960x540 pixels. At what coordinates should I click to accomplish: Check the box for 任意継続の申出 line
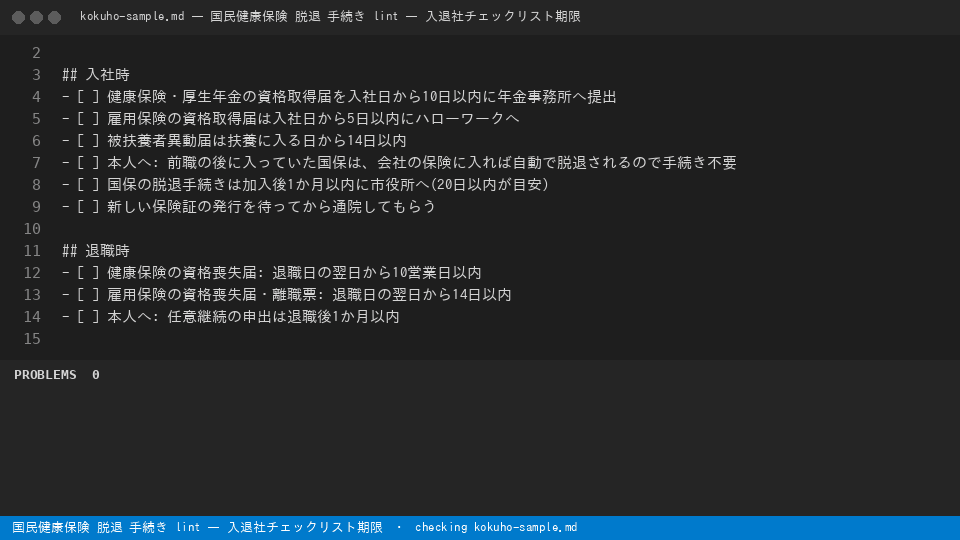click(x=88, y=317)
